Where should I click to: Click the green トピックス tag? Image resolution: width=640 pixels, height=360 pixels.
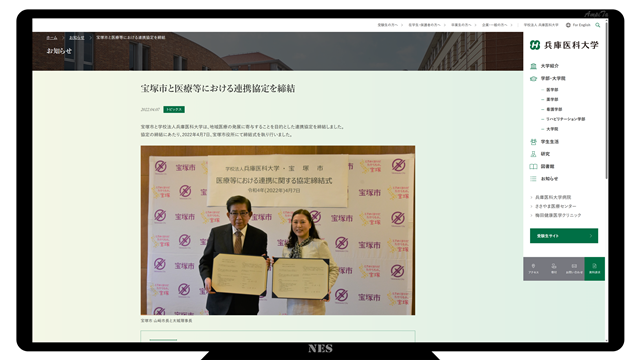point(174,109)
